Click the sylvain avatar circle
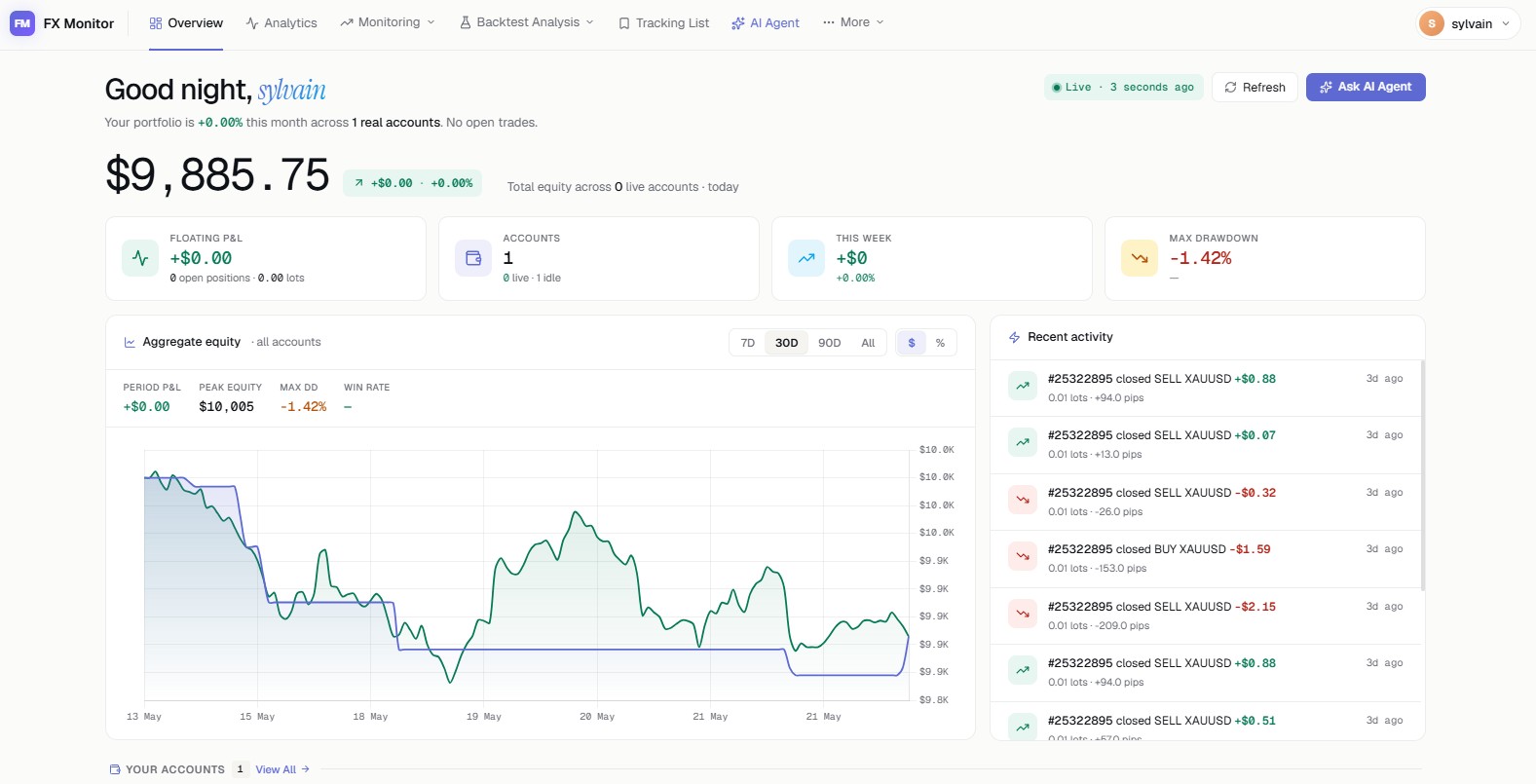 [1432, 23]
